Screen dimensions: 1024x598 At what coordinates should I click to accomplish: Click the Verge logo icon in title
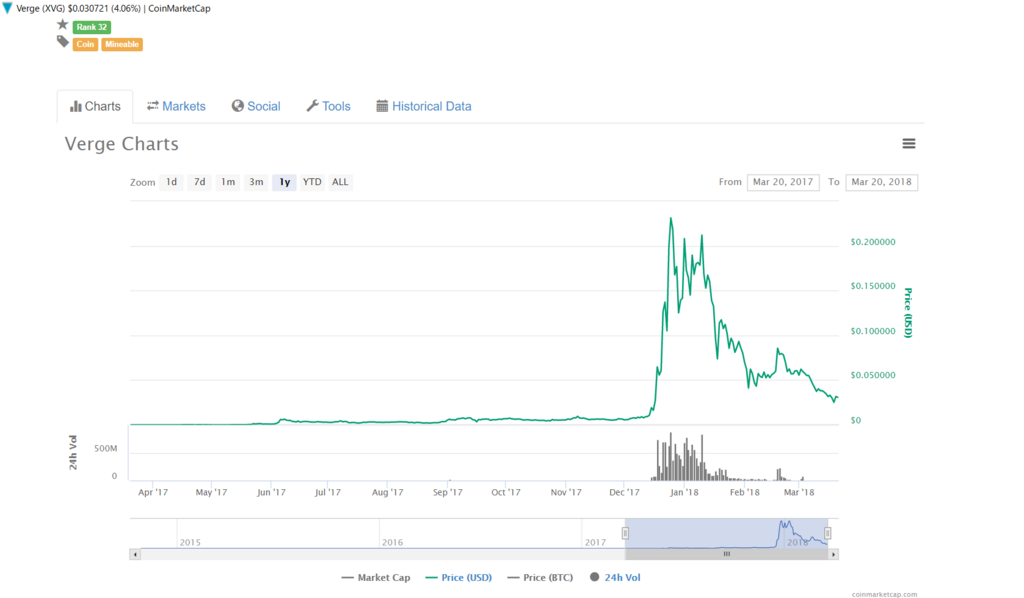pos(7,8)
